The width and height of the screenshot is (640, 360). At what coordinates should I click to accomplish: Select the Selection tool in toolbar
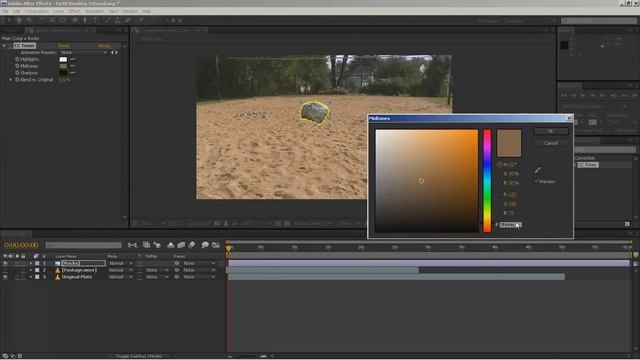pyautogui.click(x=9, y=20)
